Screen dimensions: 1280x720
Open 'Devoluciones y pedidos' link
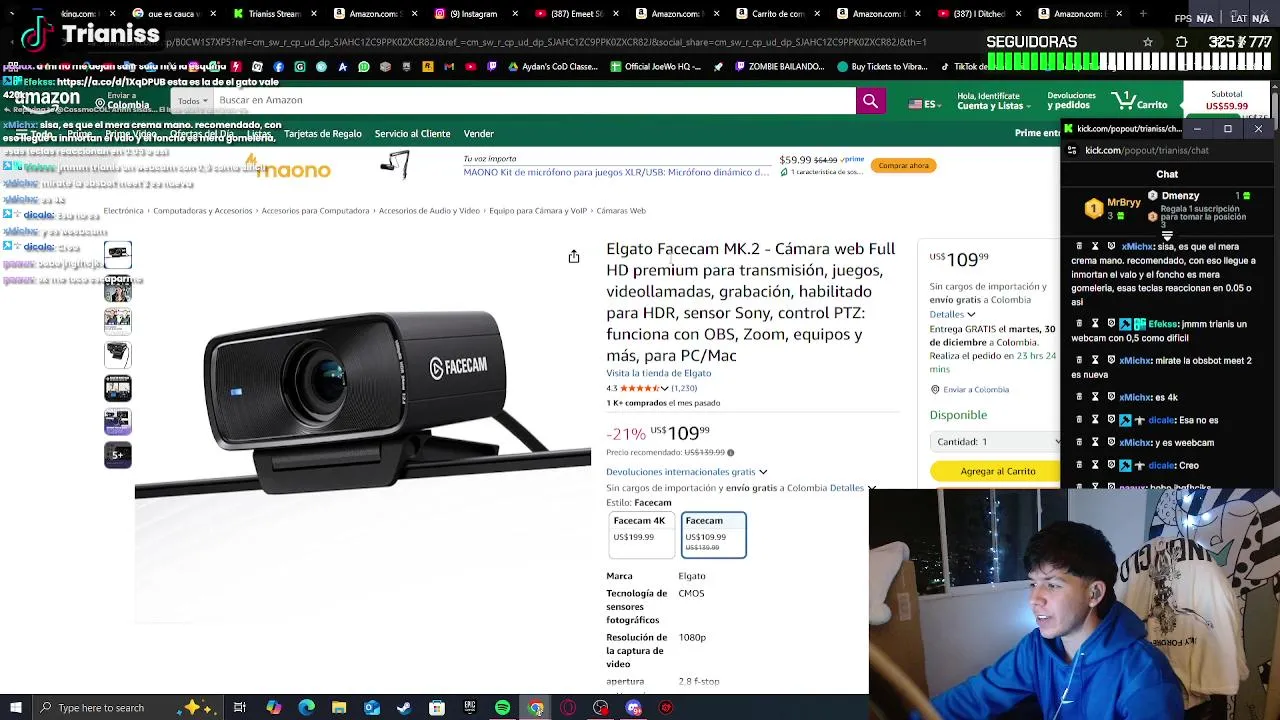coord(1071,101)
